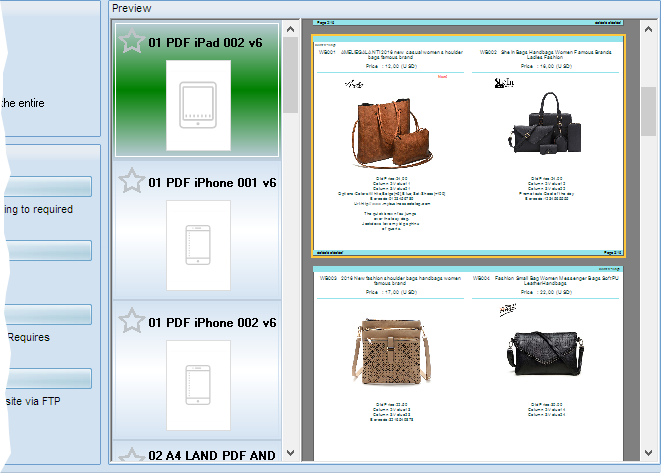This screenshot has height=473, width=661.
Task: Click the Price 19,00 (USD) text
Action: point(546,66)
